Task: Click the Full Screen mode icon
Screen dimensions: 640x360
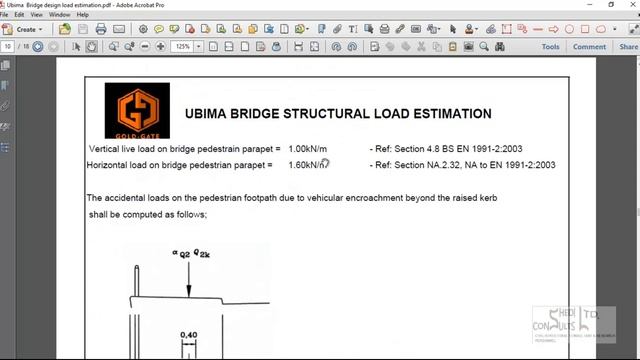Action: click(314, 47)
